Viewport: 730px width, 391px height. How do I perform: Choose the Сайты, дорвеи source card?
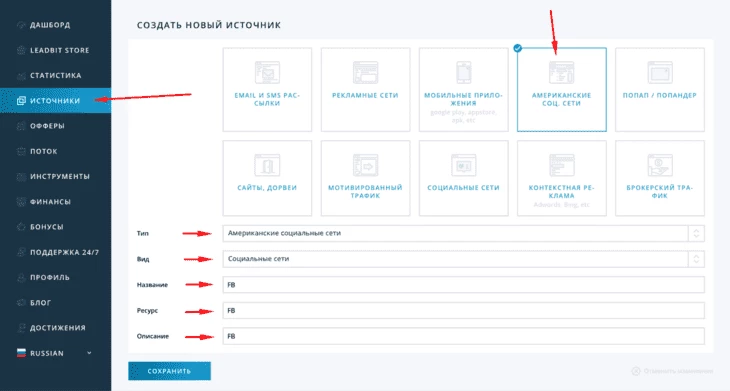coord(267,178)
